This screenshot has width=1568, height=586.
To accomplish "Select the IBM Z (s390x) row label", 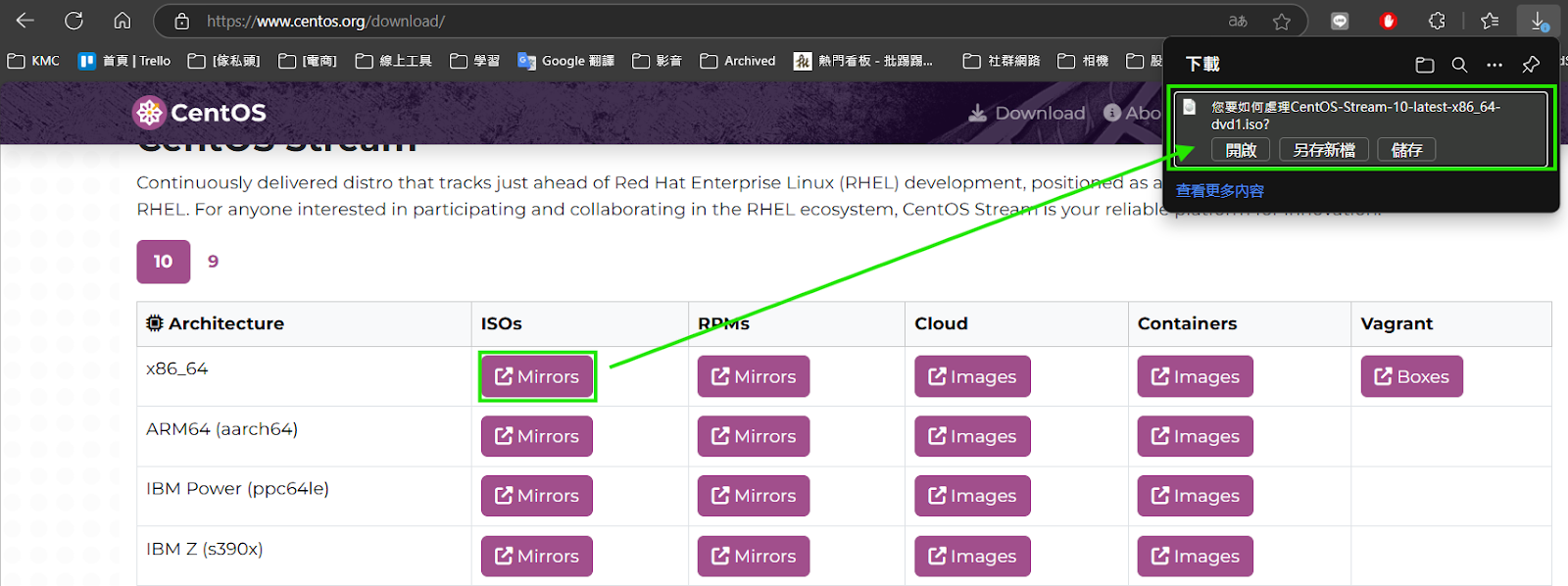I will click(204, 549).
